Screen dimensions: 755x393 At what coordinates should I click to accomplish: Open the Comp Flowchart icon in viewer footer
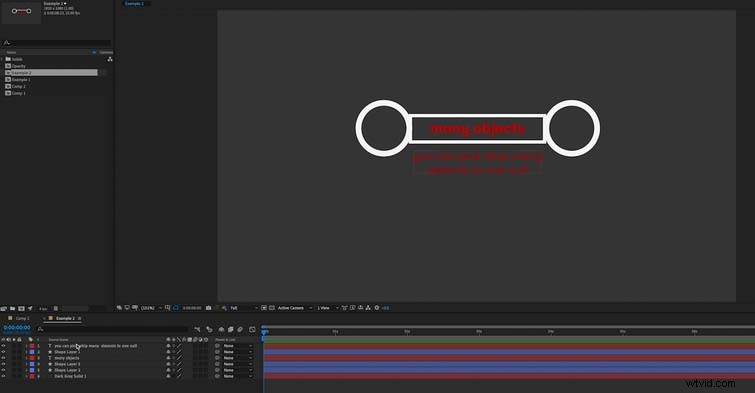[368, 308]
